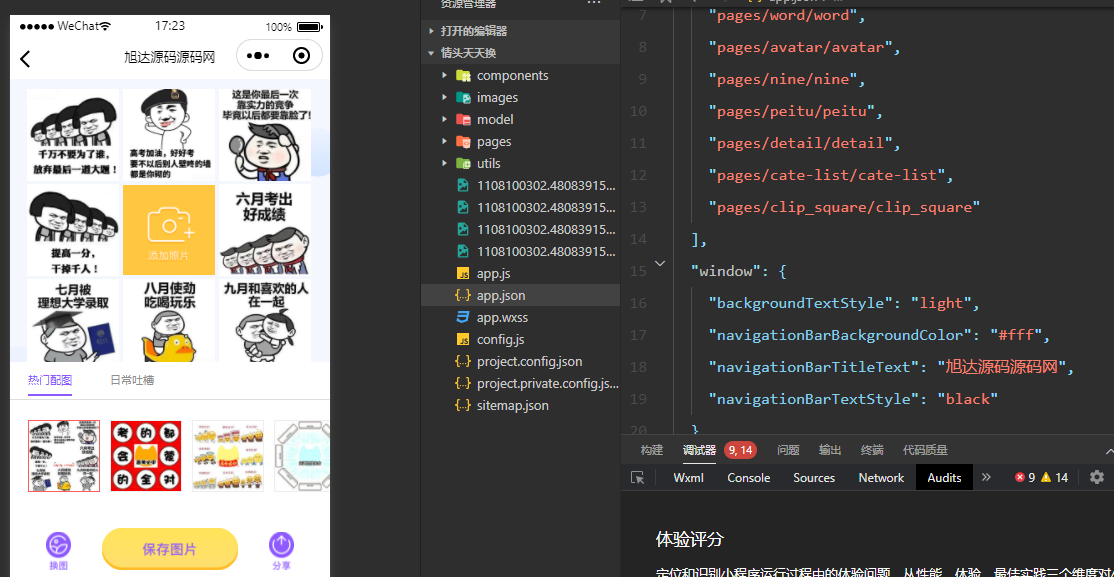Click line number 12 in the gutter
The width and height of the screenshot is (1114, 577).
tap(638, 175)
